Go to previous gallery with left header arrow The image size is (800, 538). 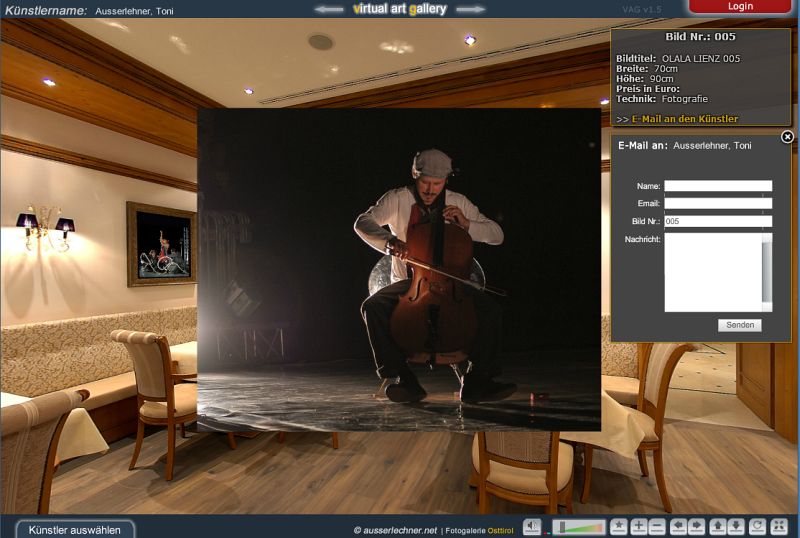point(329,9)
